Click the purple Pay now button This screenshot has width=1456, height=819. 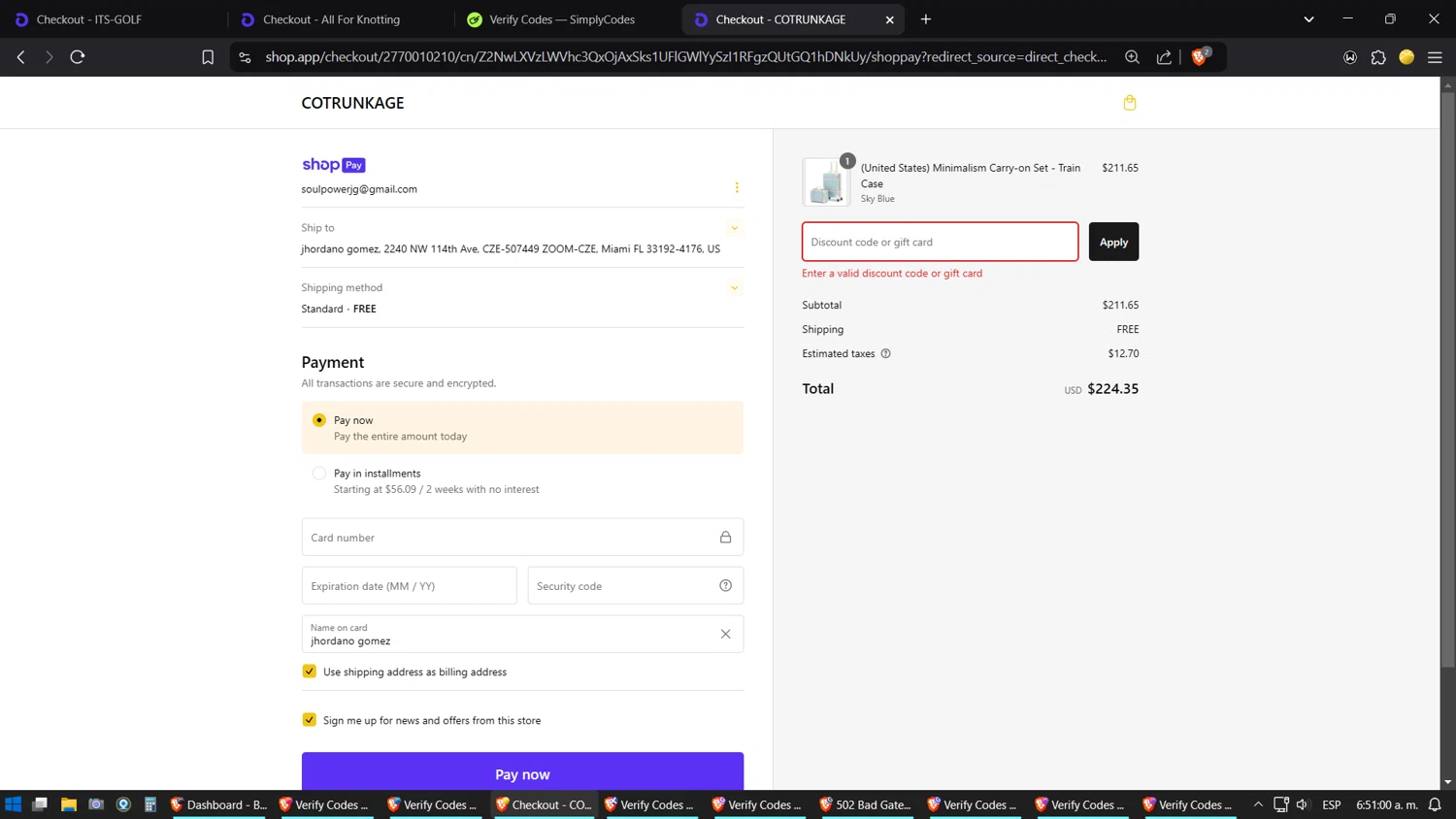[522, 772]
